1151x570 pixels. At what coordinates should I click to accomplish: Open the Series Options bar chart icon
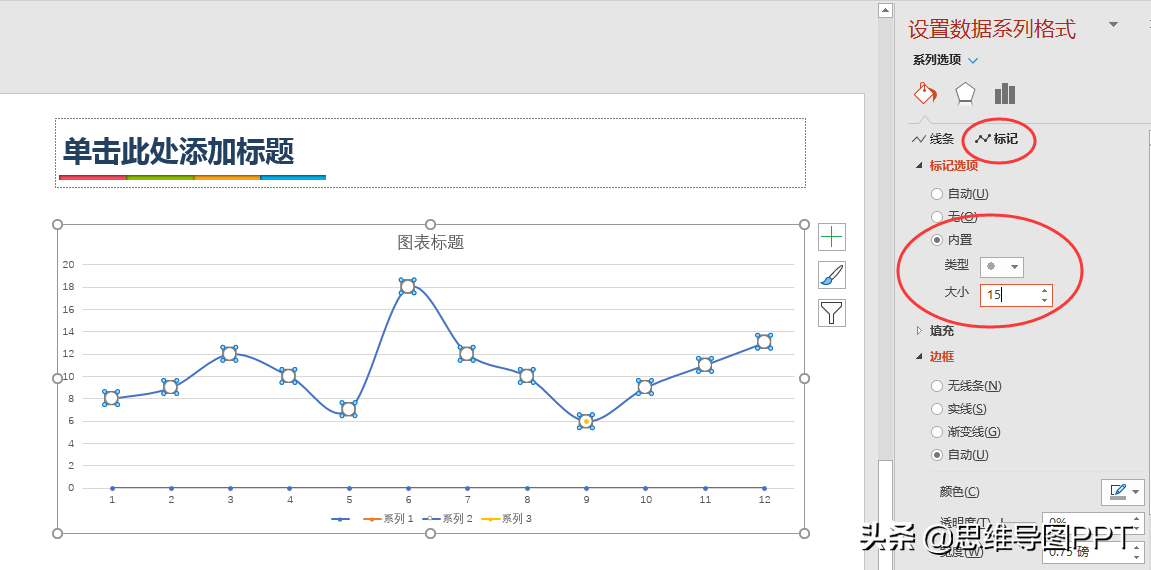click(1005, 94)
